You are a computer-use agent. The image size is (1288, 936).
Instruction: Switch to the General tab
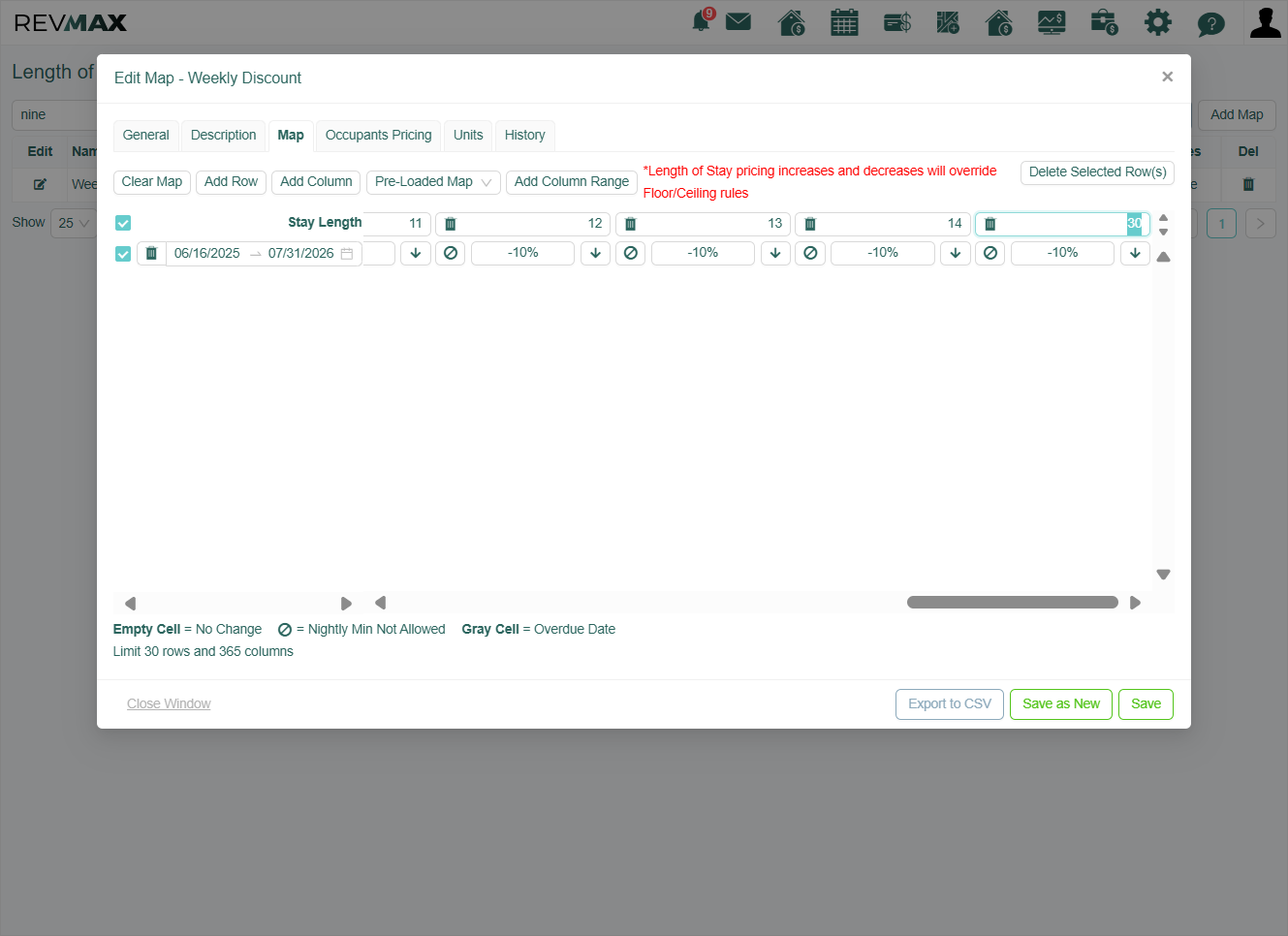pos(145,136)
